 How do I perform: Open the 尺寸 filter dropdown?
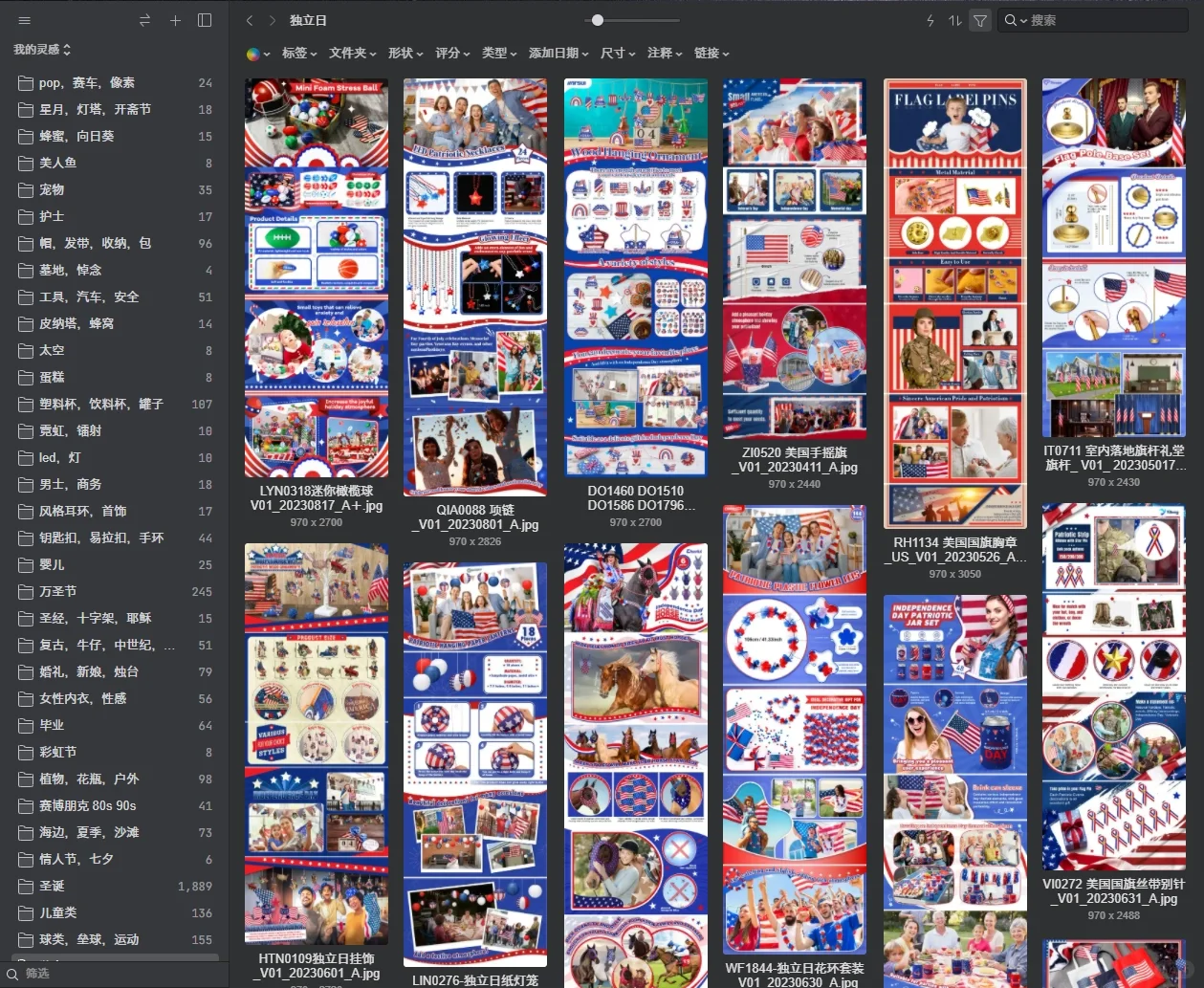618,54
